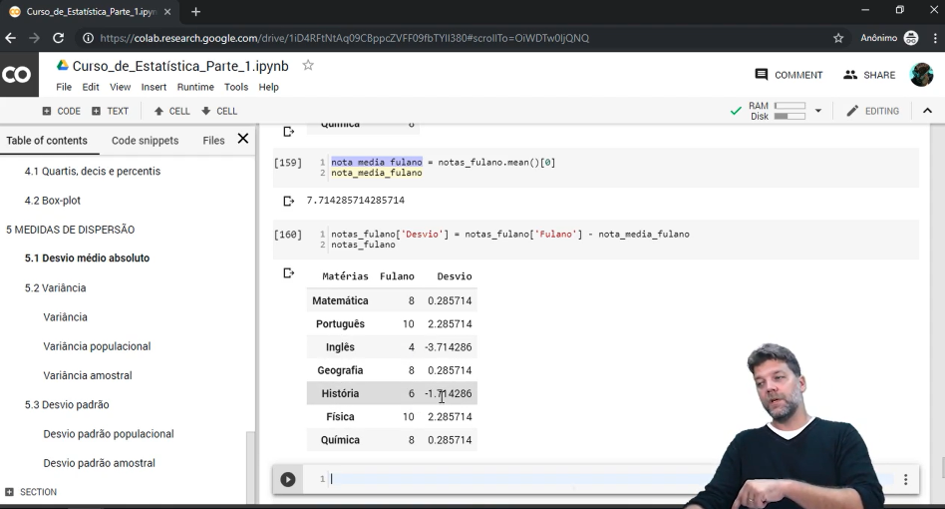
Task: Click the Desvio column header
Action: point(454,276)
